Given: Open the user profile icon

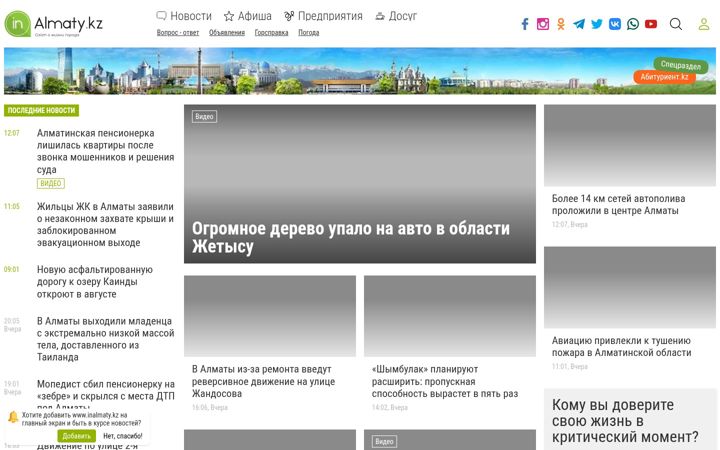Looking at the screenshot, I should click(x=704, y=24).
